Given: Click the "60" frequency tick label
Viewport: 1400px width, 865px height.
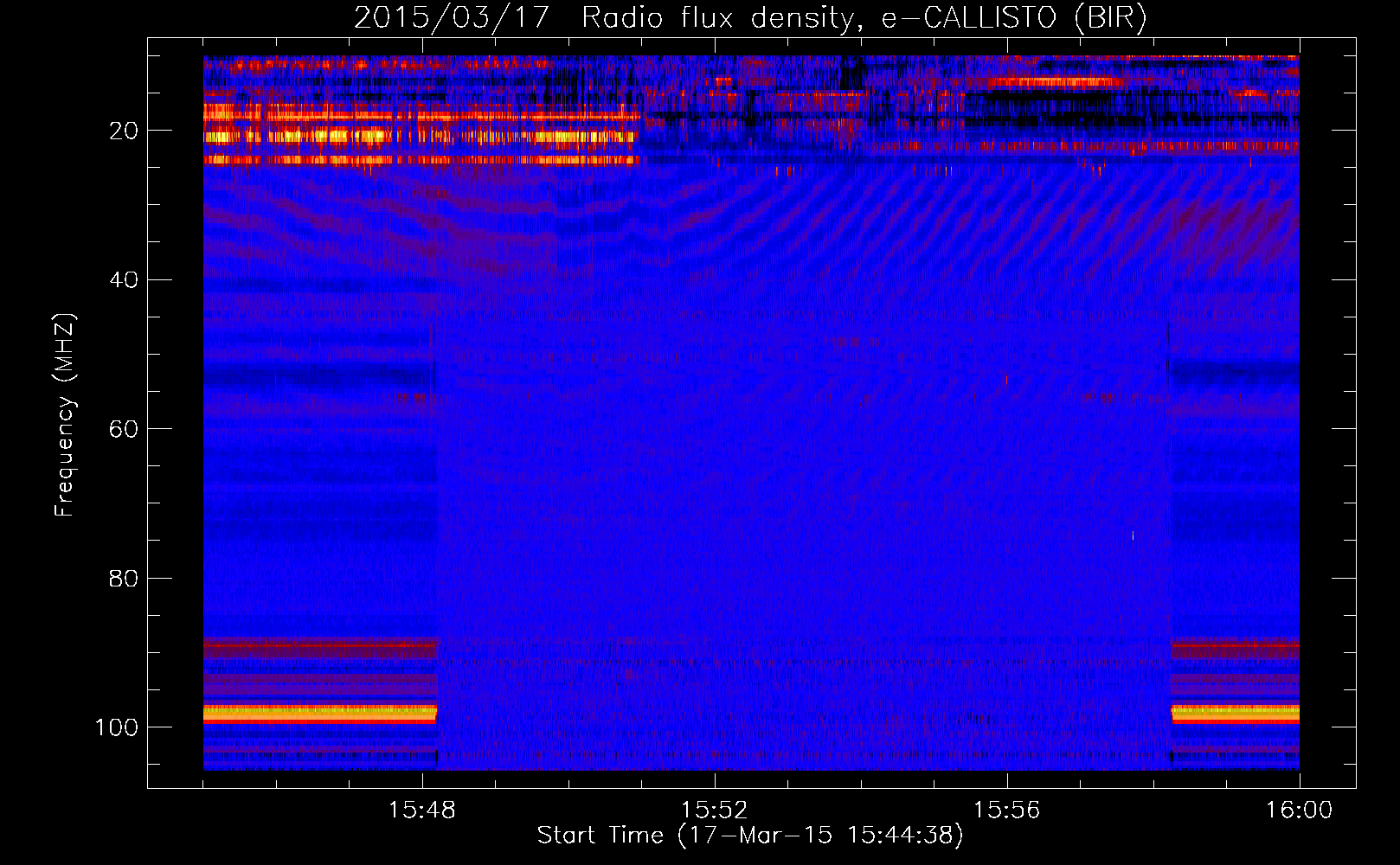Looking at the screenshot, I should tap(124, 429).
